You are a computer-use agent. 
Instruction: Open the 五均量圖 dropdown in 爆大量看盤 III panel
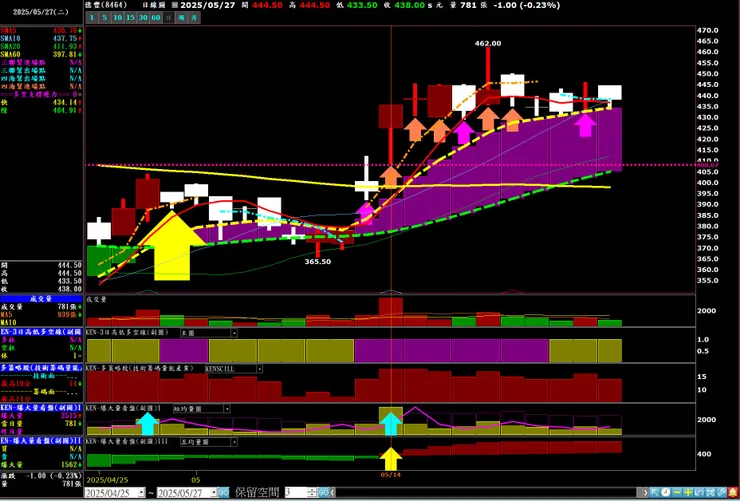click(234, 442)
